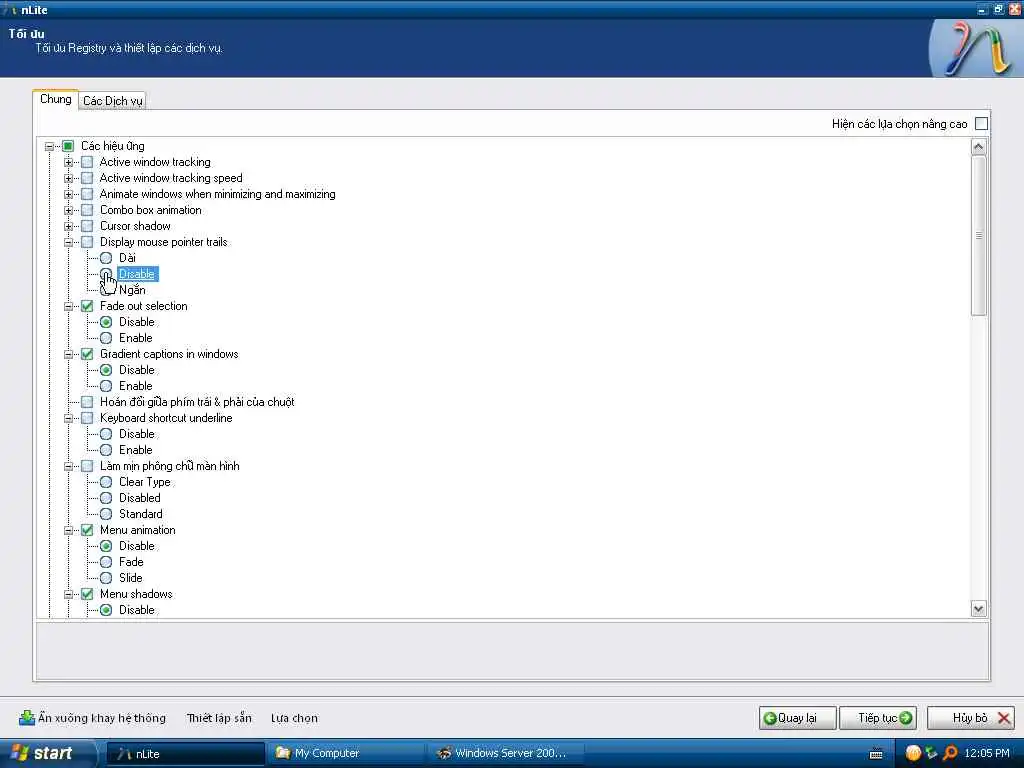This screenshot has width=1024, height=768.
Task: Select 'Dài' radio under mouse pointer trails
Action: 106,258
